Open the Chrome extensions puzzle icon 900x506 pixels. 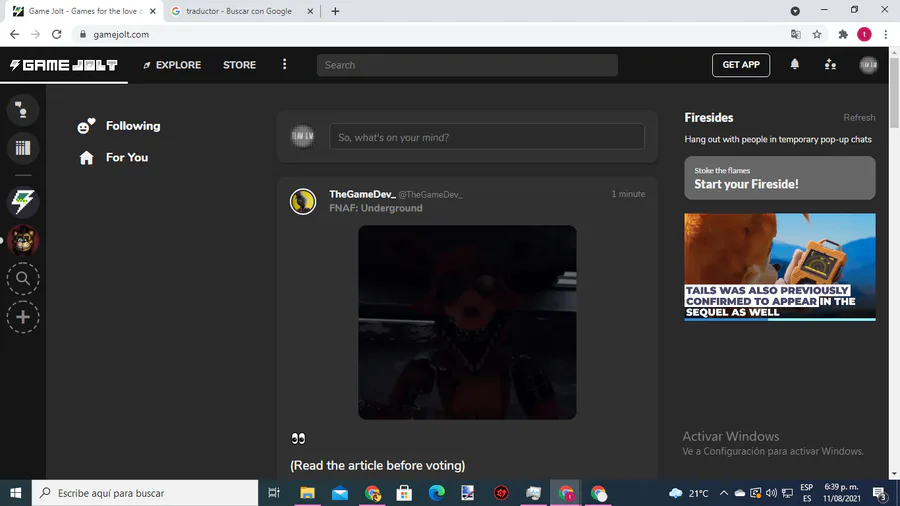tap(843, 34)
